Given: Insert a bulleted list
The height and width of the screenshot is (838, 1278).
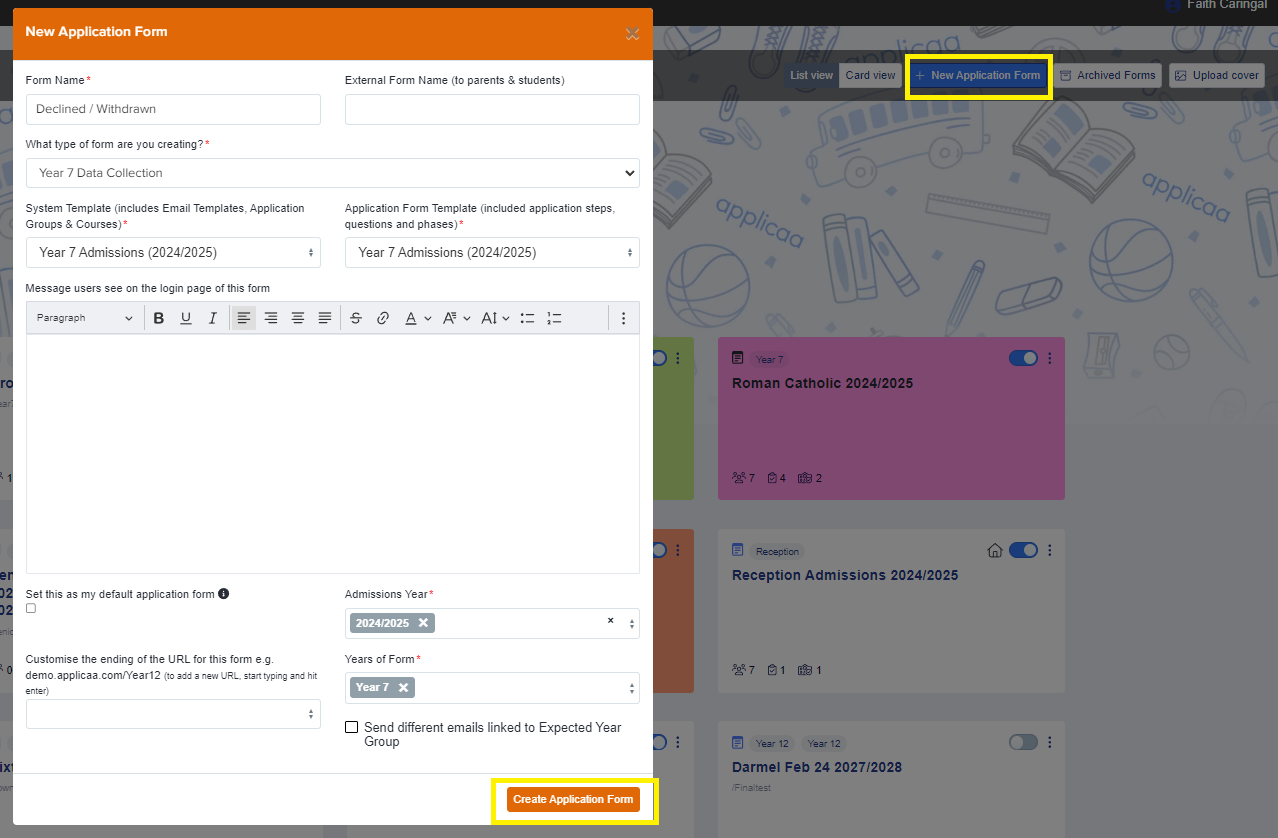Looking at the screenshot, I should coord(528,318).
